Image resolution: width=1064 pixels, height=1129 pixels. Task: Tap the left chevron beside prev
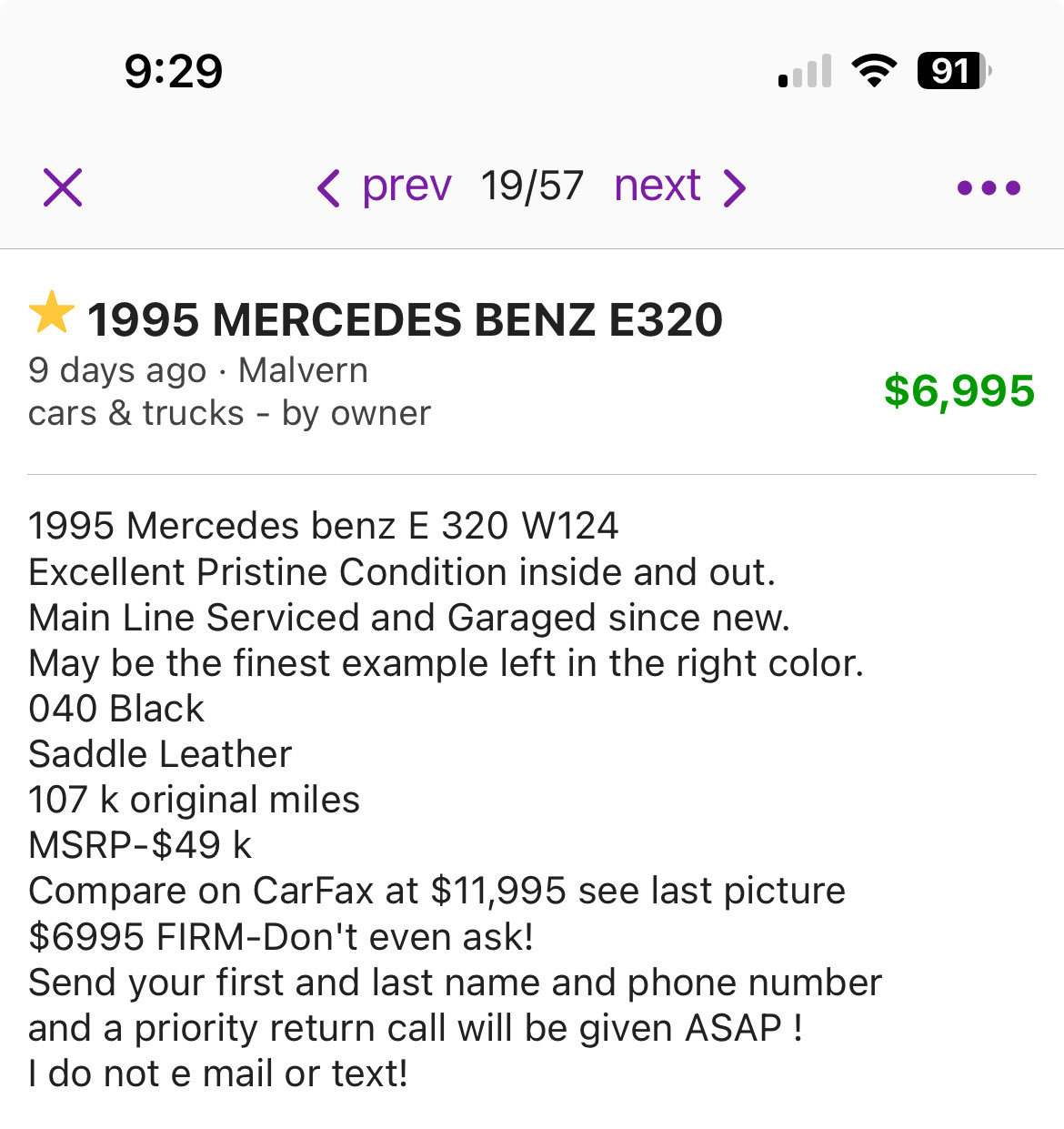pyautogui.click(x=328, y=188)
